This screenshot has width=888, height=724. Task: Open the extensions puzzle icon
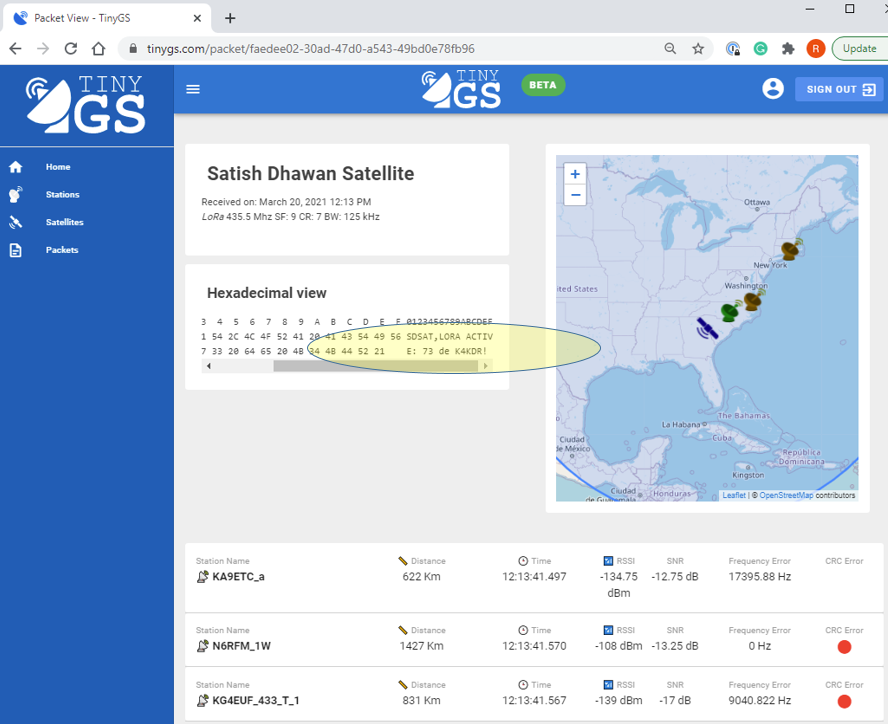788,49
